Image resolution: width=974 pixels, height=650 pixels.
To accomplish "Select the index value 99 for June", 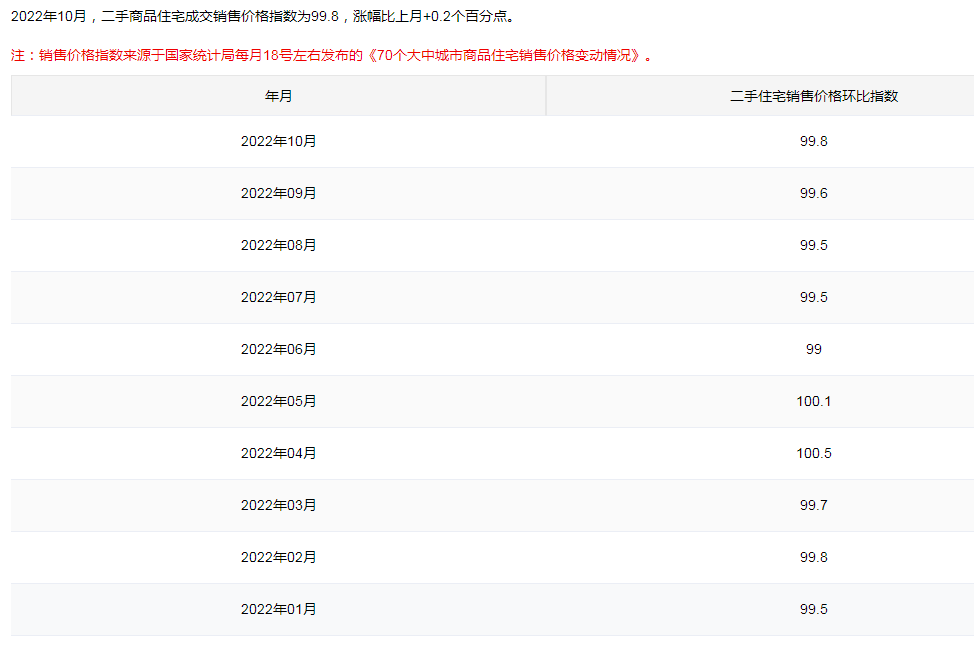I will coord(813,349).
